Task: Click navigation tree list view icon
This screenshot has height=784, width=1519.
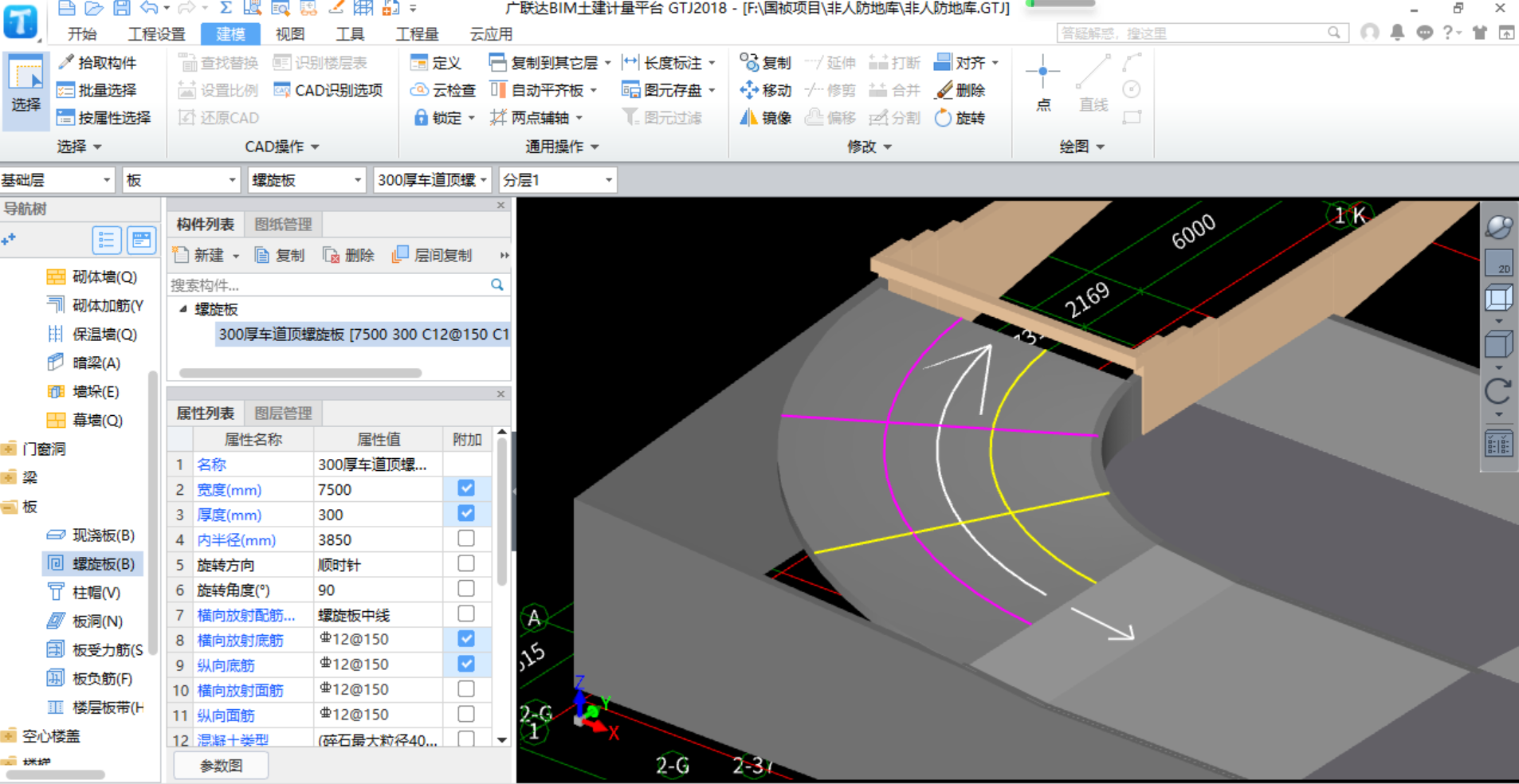Action: pos(107,240)
